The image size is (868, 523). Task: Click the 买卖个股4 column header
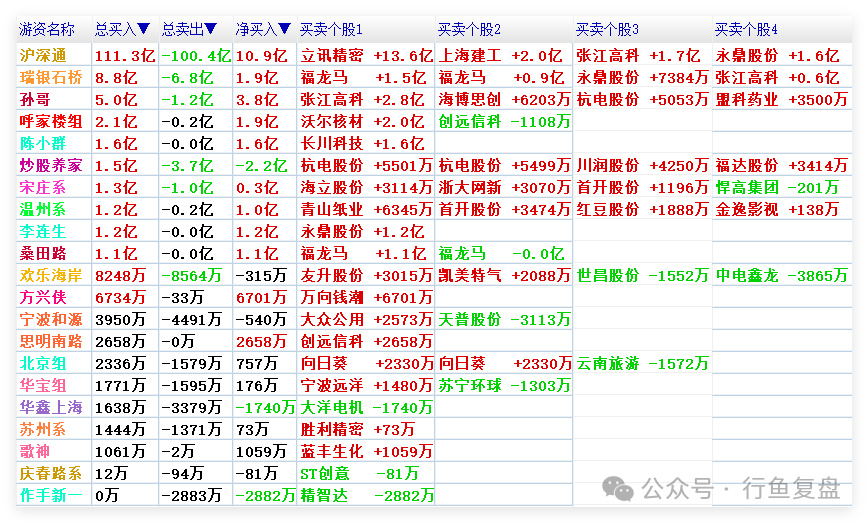746,29
